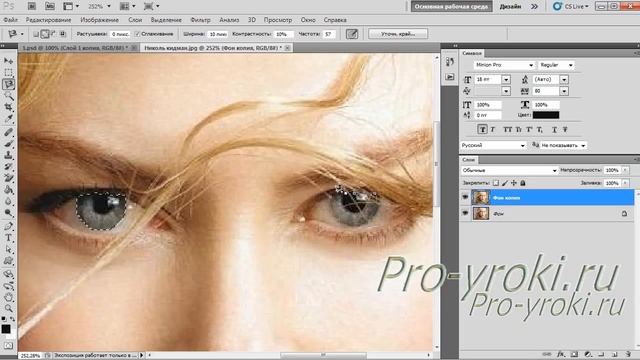The height and width of the screenshot is (360, 640).
Task: Hide the Фон копия layer
Action: point(465,197)
